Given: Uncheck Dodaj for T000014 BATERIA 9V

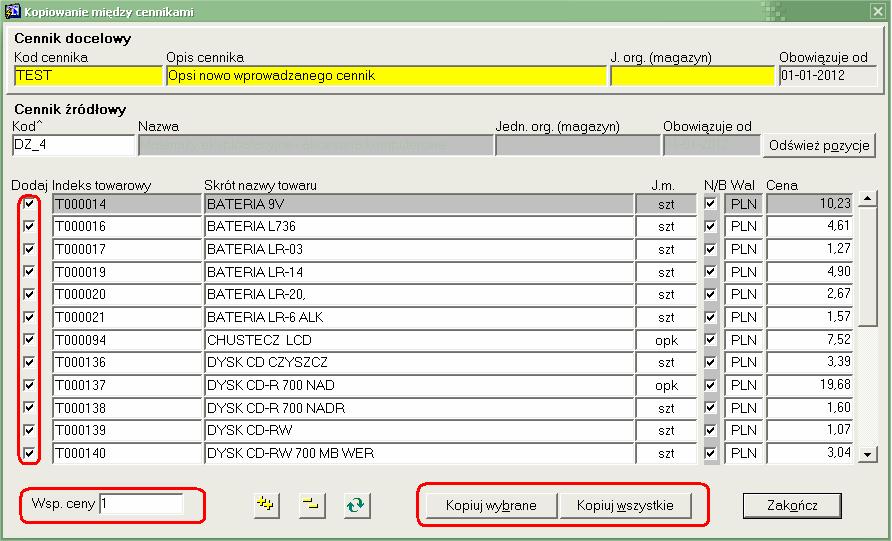Looking at the screenshot, I should (x=29, y=203).
